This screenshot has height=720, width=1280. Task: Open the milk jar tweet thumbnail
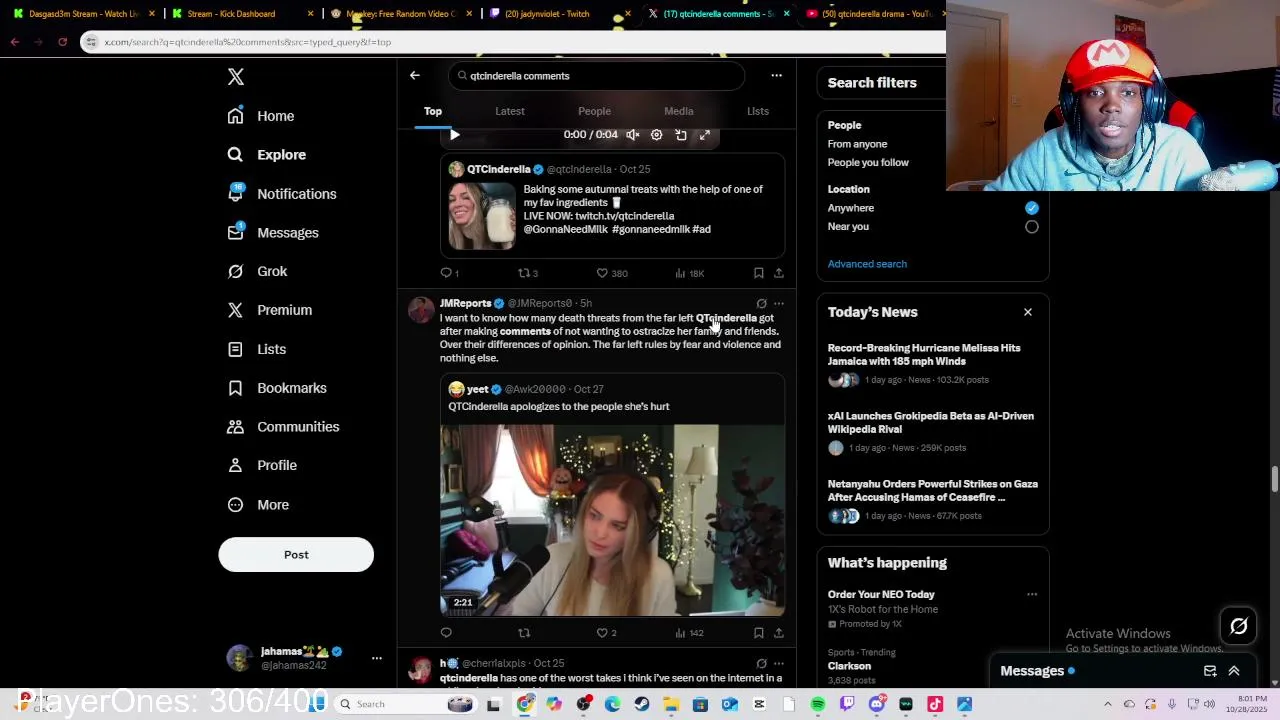(482, 216)
